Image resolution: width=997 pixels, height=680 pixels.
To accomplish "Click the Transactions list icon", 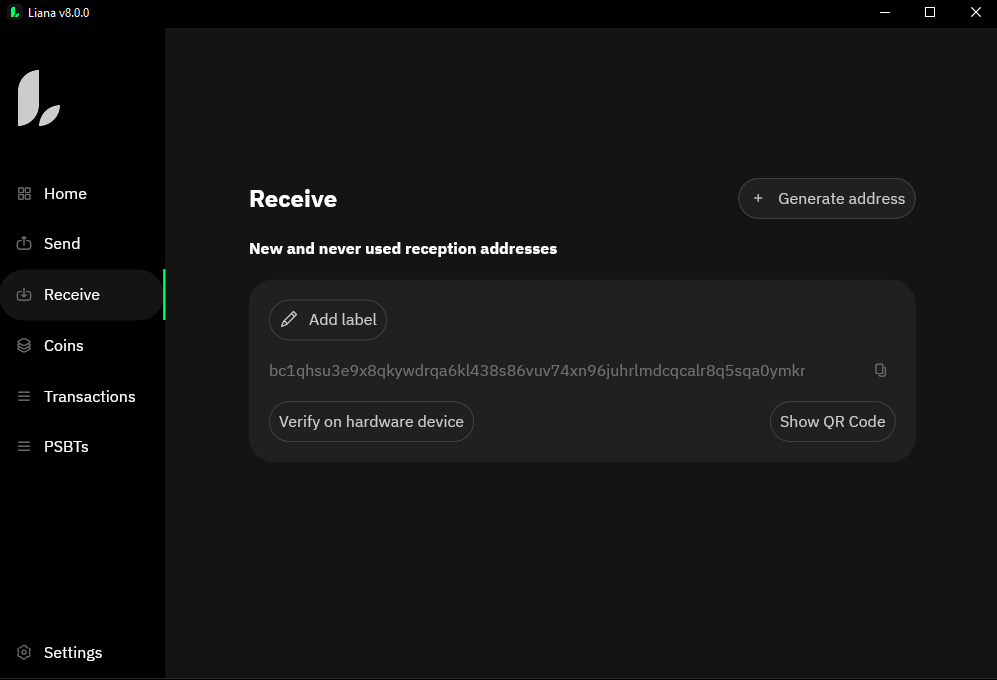I will [25, 397].
